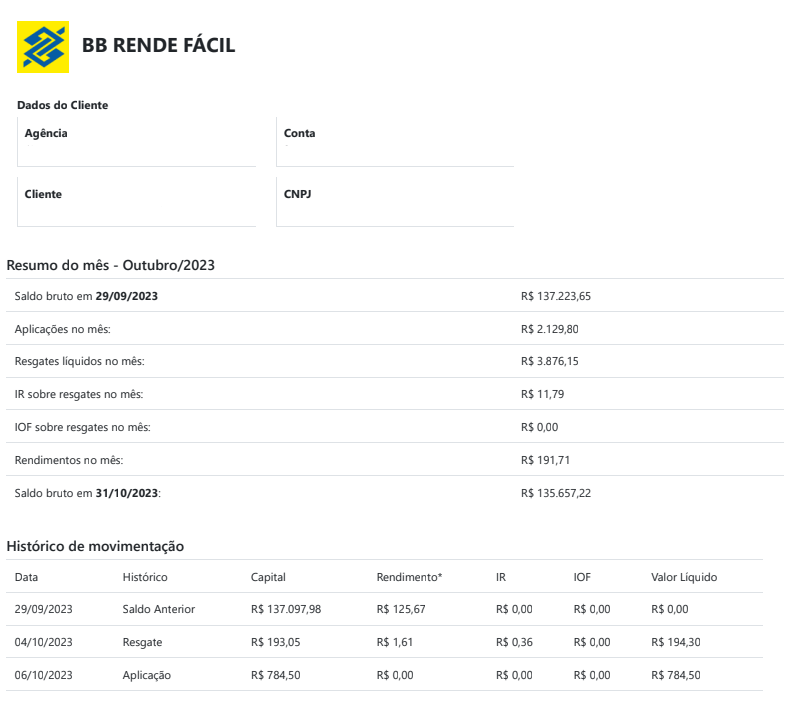
Task: Select the Agência field box
Action: click(137, 142)
